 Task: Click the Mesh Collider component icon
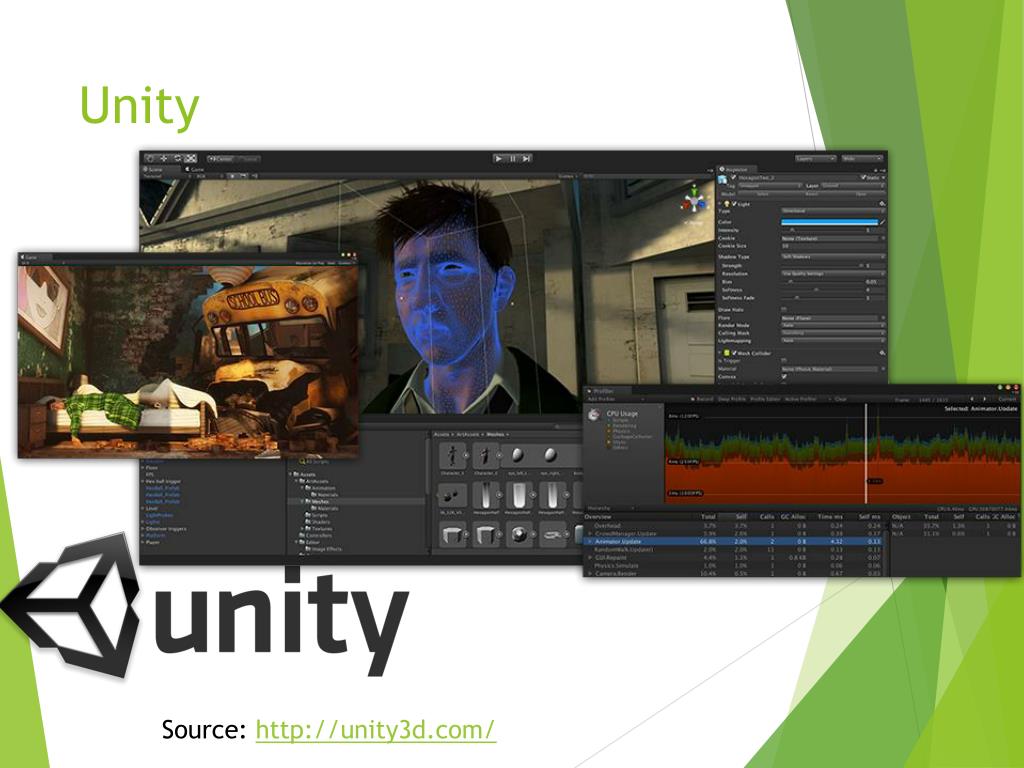[x=726, y=353]
